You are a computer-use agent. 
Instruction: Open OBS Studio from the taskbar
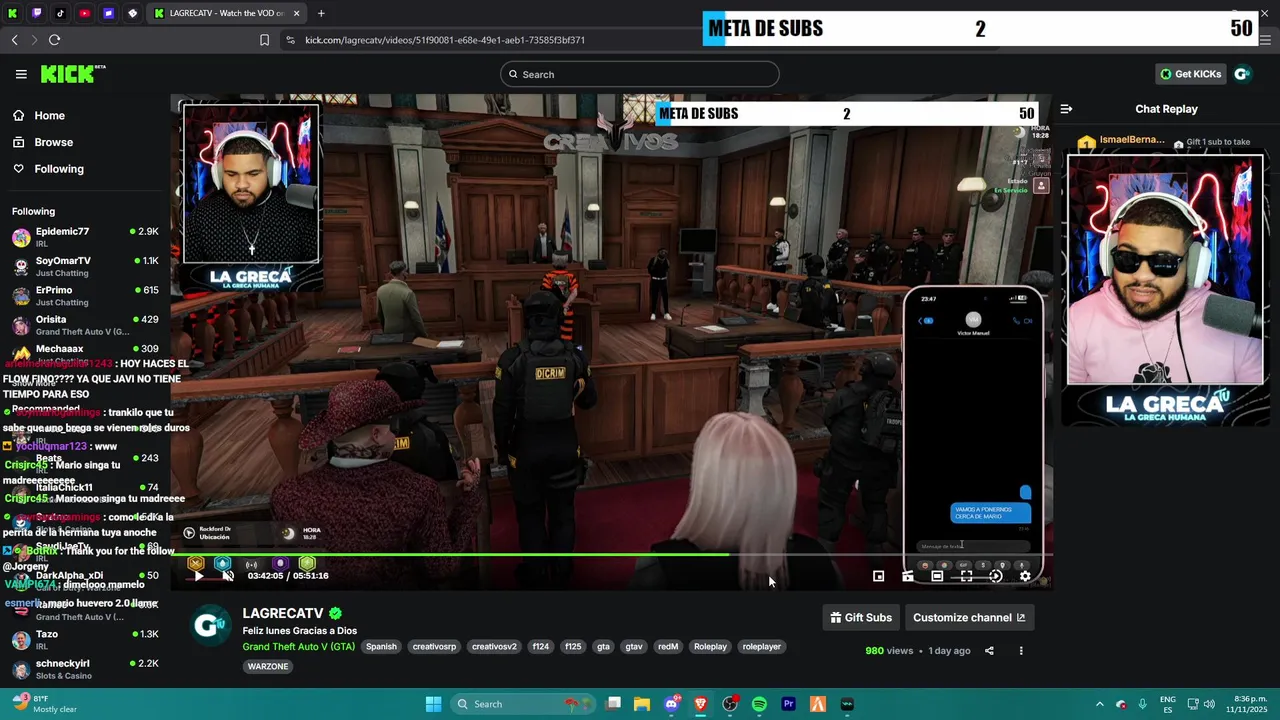[x=730, y=704]
